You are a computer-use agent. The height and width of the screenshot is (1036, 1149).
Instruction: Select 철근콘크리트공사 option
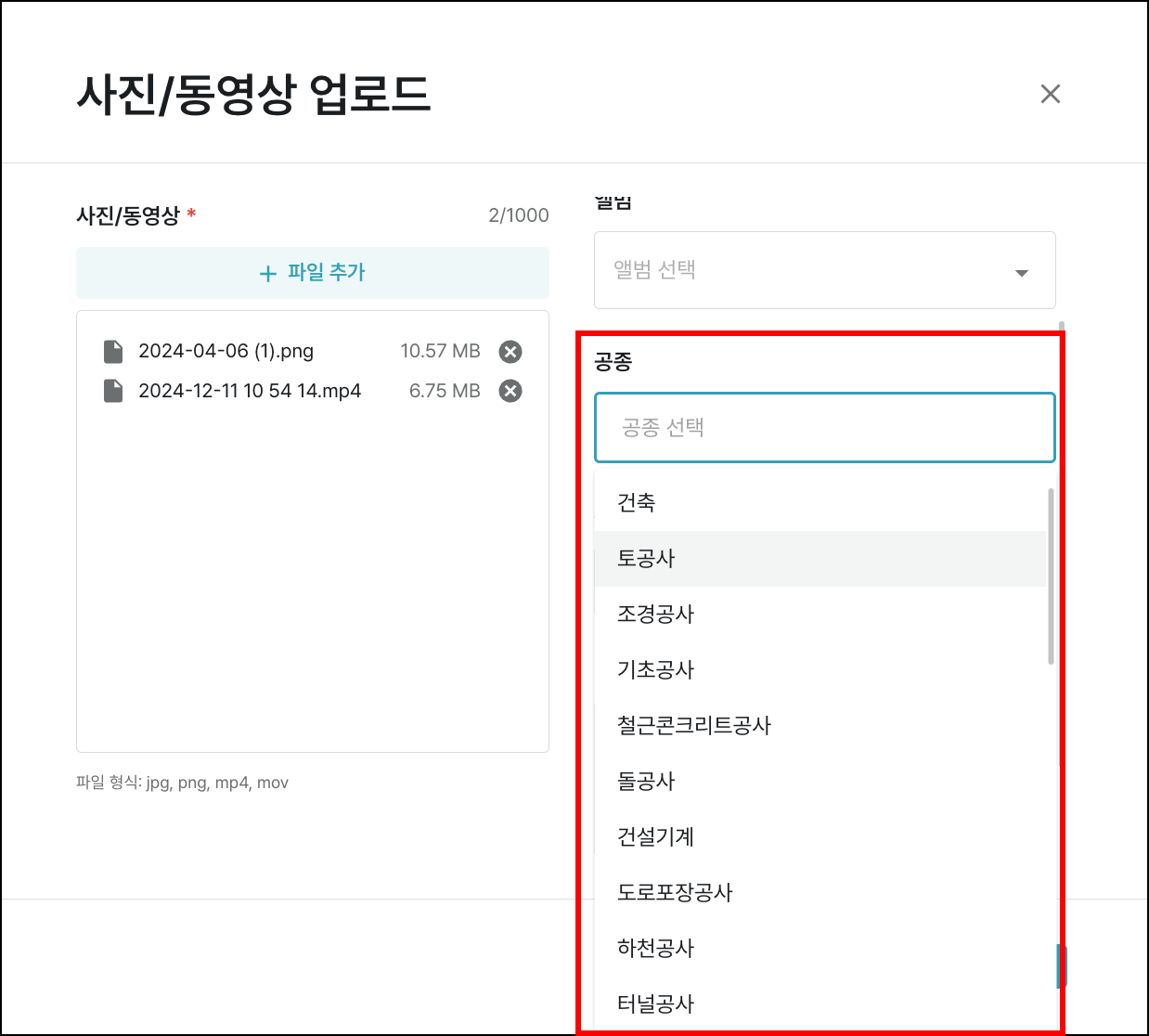pos(694,725)
